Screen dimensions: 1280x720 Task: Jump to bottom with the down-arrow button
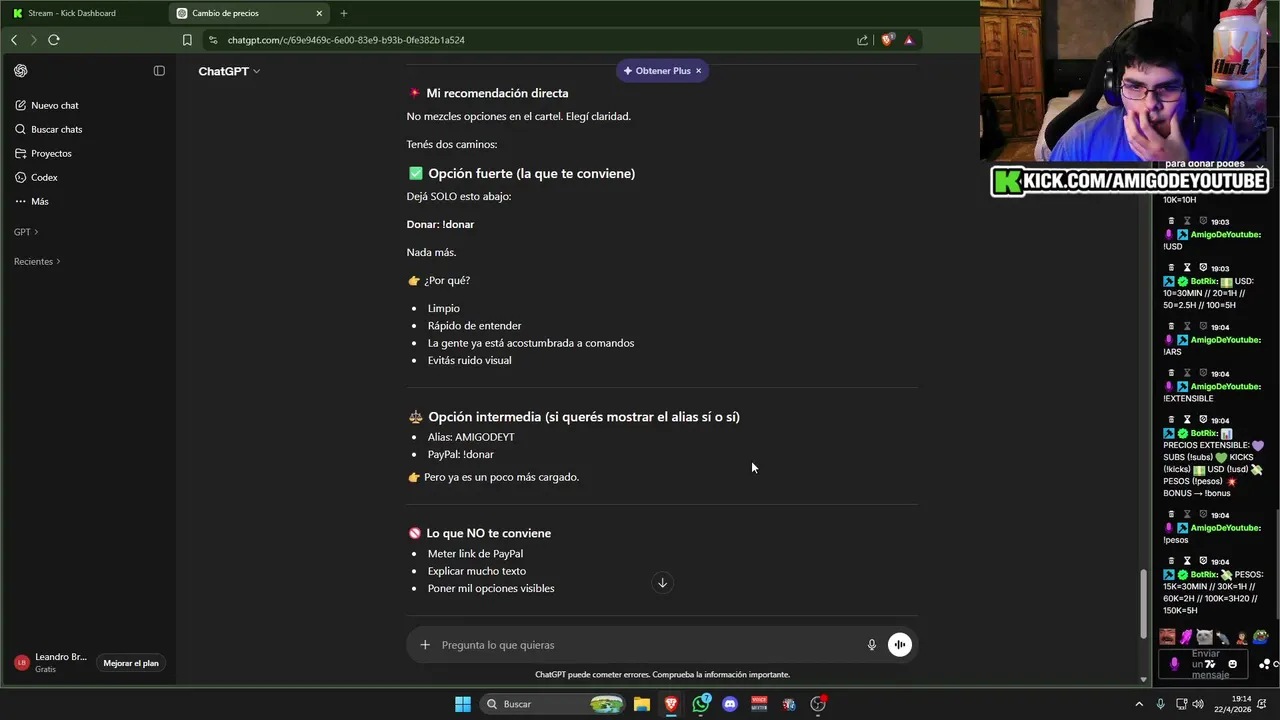(x=662, y=583)
